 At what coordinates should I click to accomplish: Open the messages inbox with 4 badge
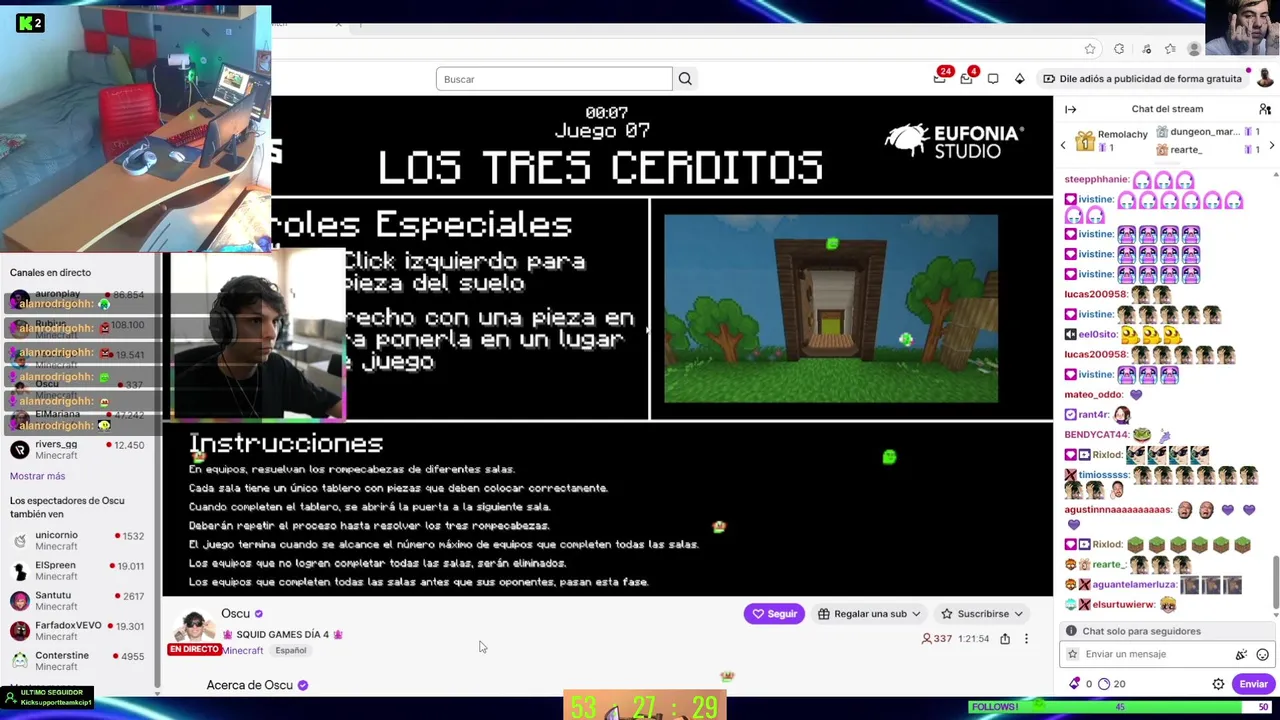point(967,78)
